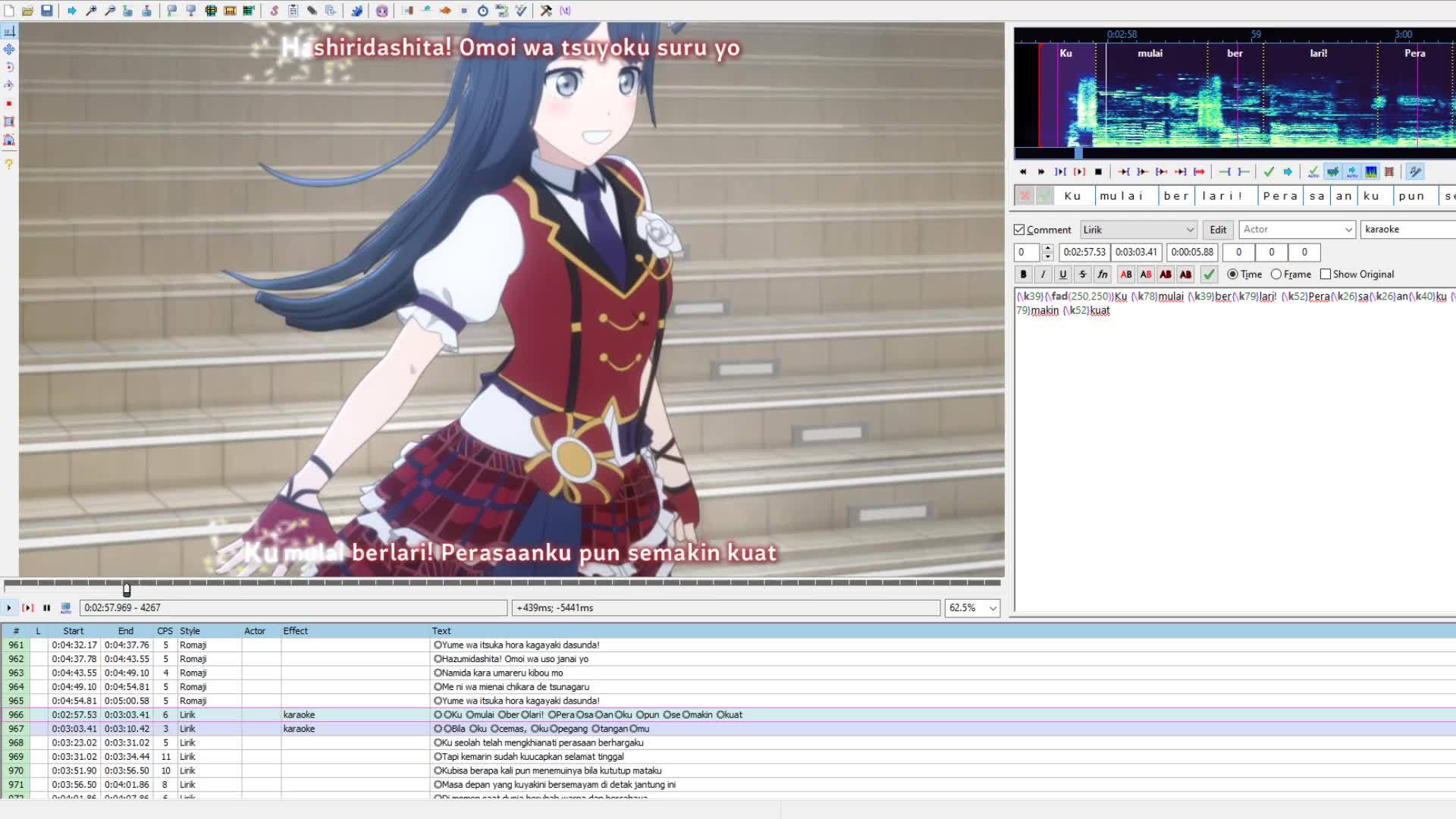Play from selection start to audio end
This screenshot has width=1456, height=819.
pos(1199,172)
